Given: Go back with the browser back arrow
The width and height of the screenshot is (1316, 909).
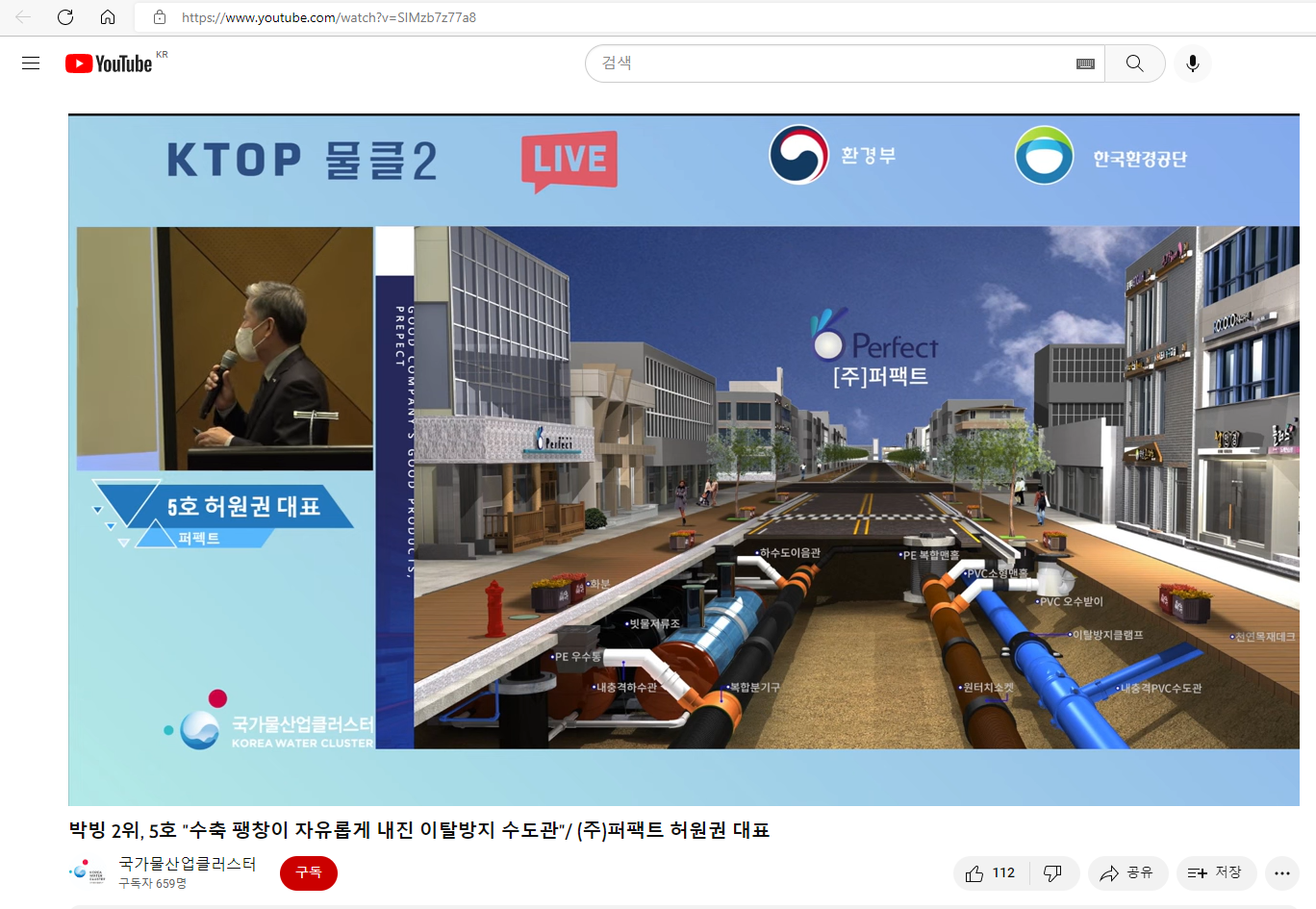Looking at the screenshot, I should [23, 17].
